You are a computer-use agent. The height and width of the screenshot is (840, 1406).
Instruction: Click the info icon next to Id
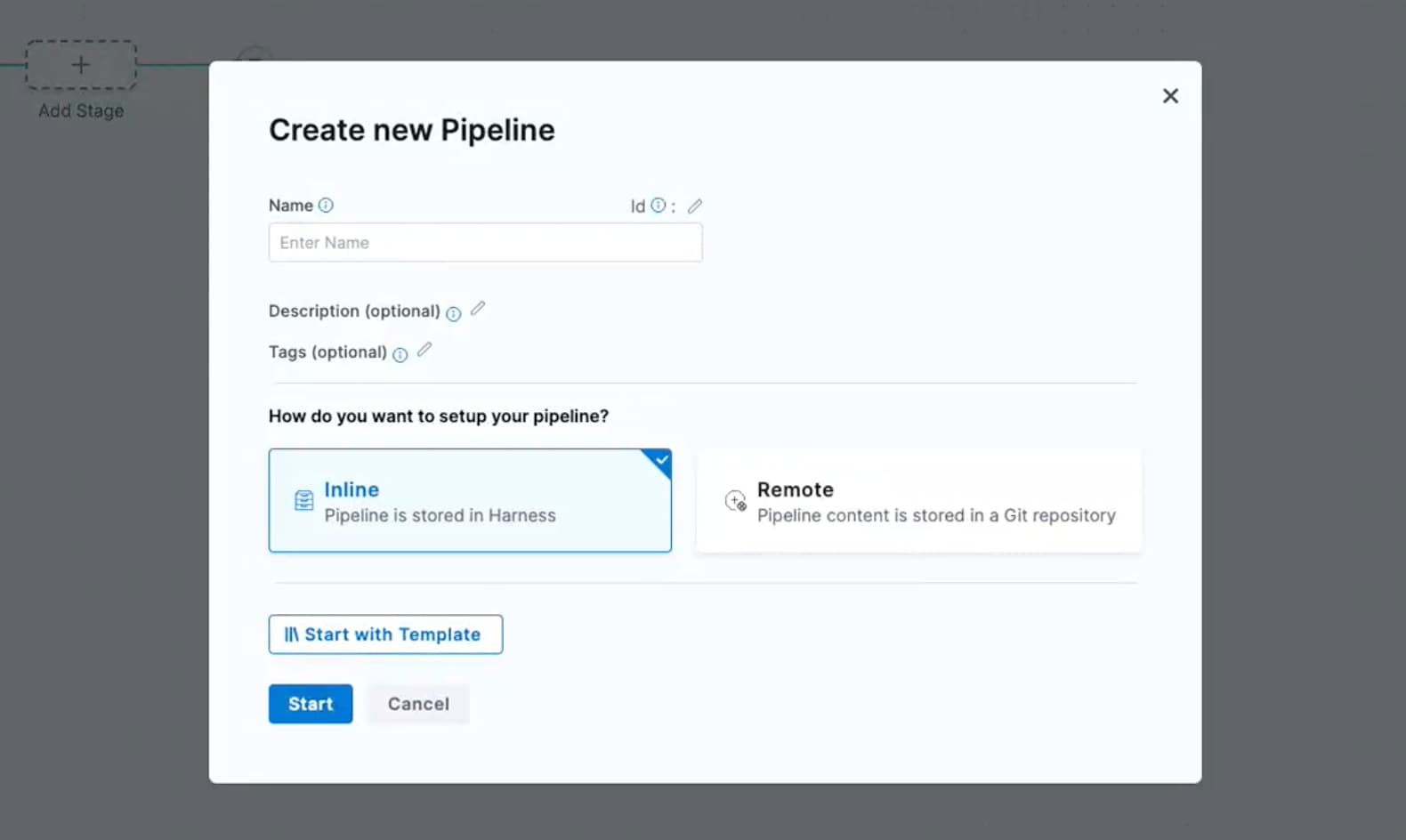[x=658, y=206]
